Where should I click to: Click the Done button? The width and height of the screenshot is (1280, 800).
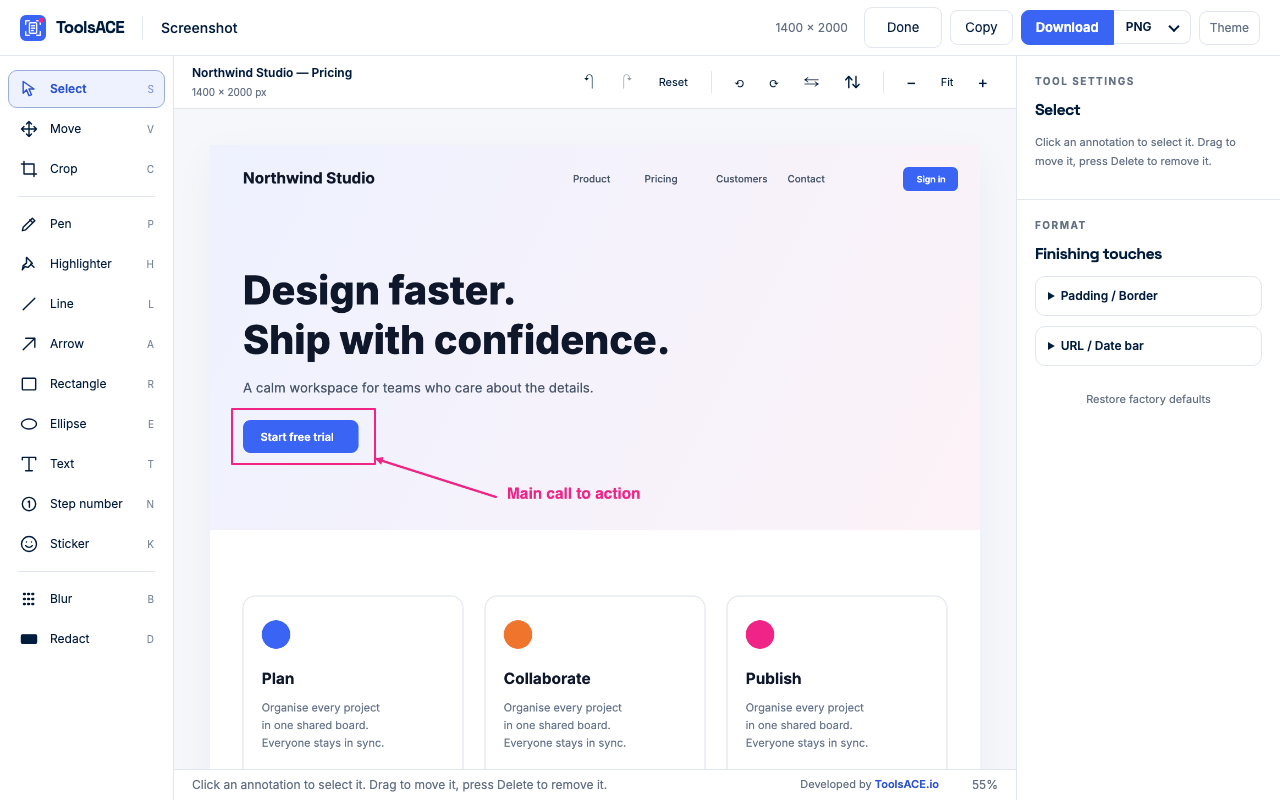pos(903,28)
